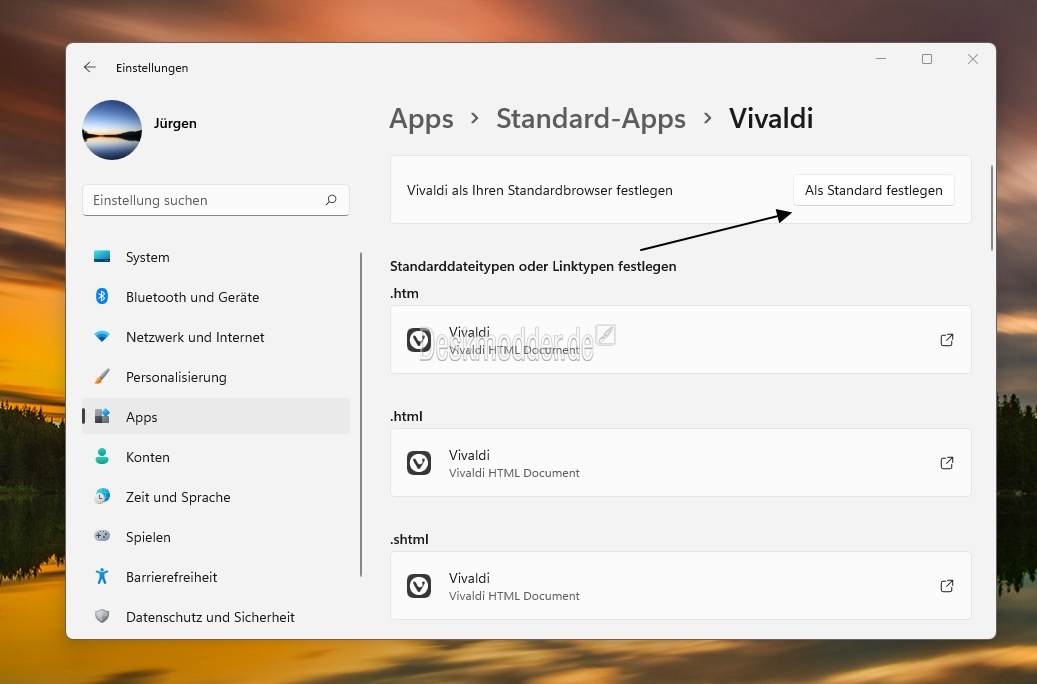Click 'Standarddateitypen oder Linktypen festlegen' heading

coord(533,267)
